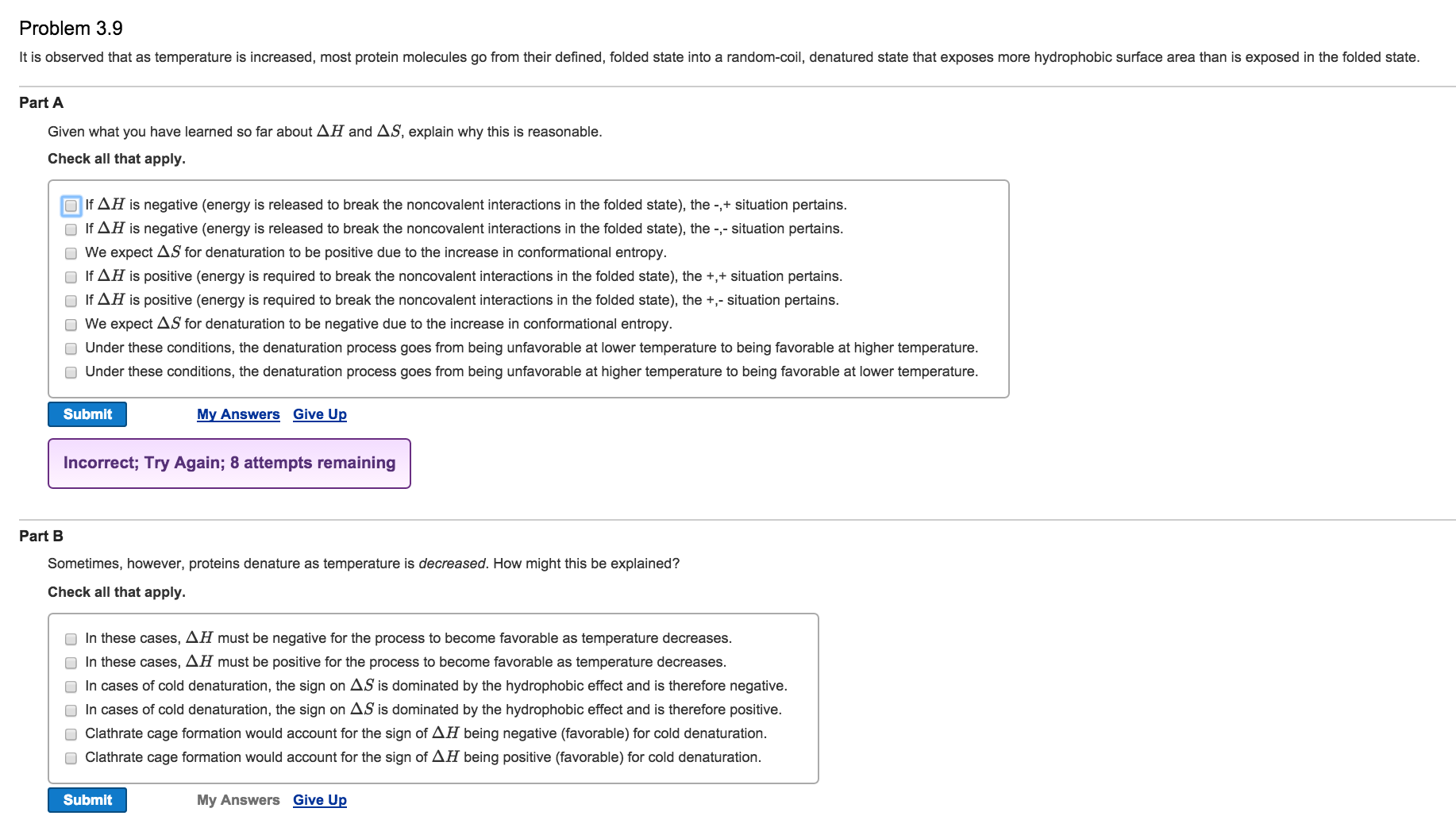Tick the ΔH positive +,+ situation checkbox

pos(71,277)
